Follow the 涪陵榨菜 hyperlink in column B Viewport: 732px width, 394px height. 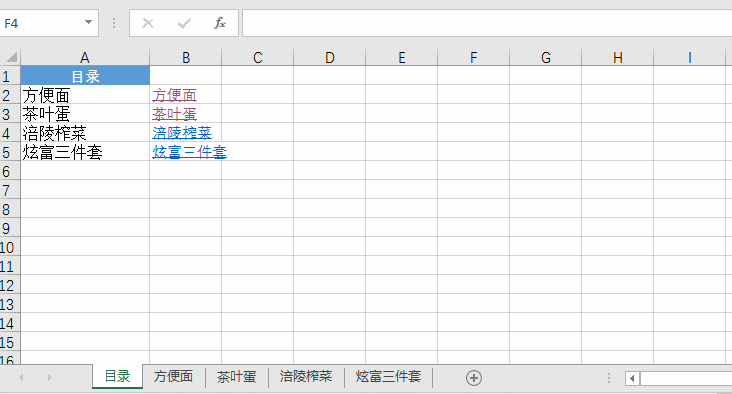(182, 133)
